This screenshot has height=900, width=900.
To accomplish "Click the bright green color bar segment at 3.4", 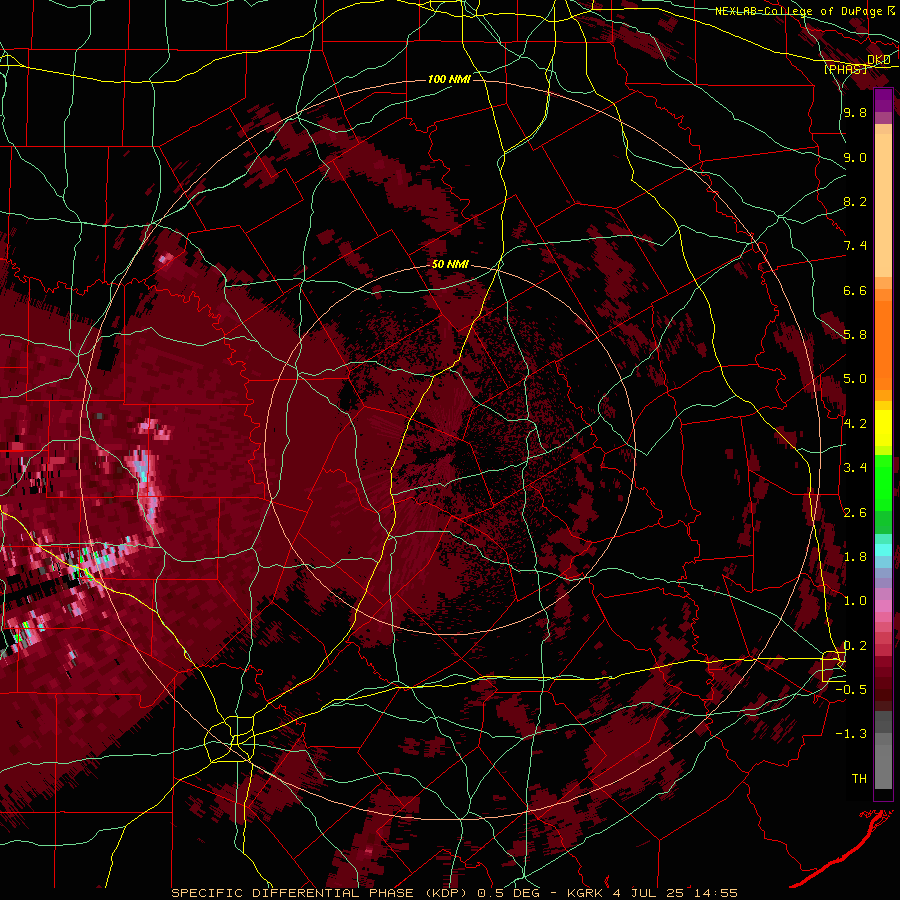I will (x=883, y=482).
